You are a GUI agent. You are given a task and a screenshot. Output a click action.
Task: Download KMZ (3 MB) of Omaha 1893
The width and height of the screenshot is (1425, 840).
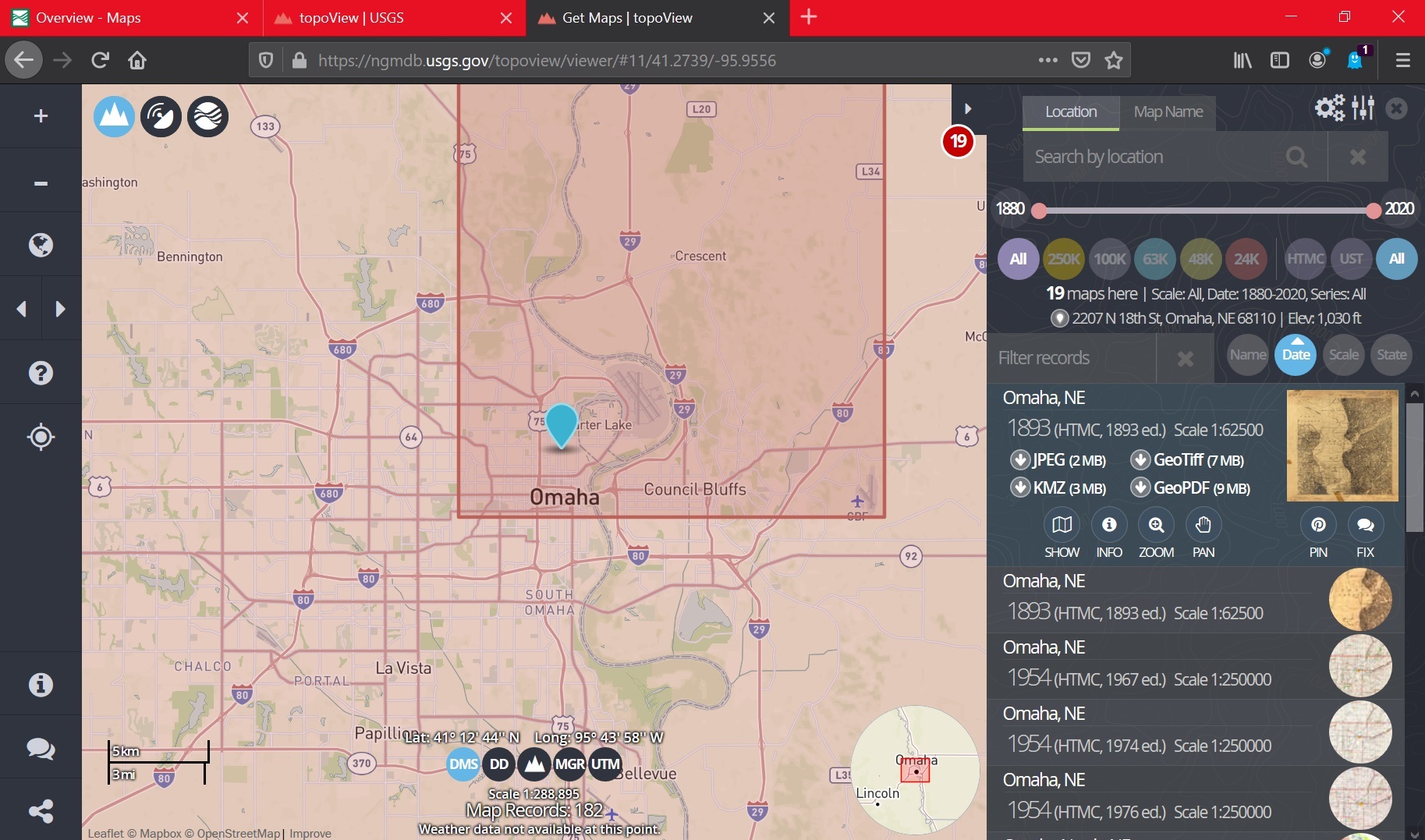pyautogui.click(x=1058, y=488)
